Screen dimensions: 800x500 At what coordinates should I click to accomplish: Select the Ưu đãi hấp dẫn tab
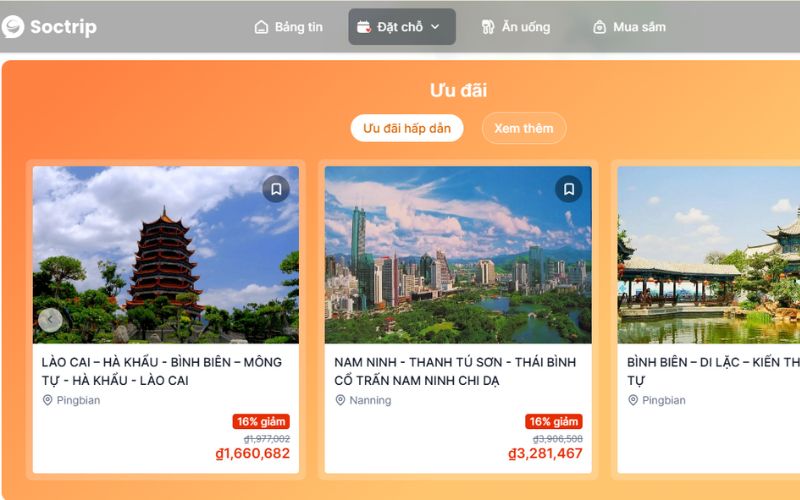click(407, 128)
